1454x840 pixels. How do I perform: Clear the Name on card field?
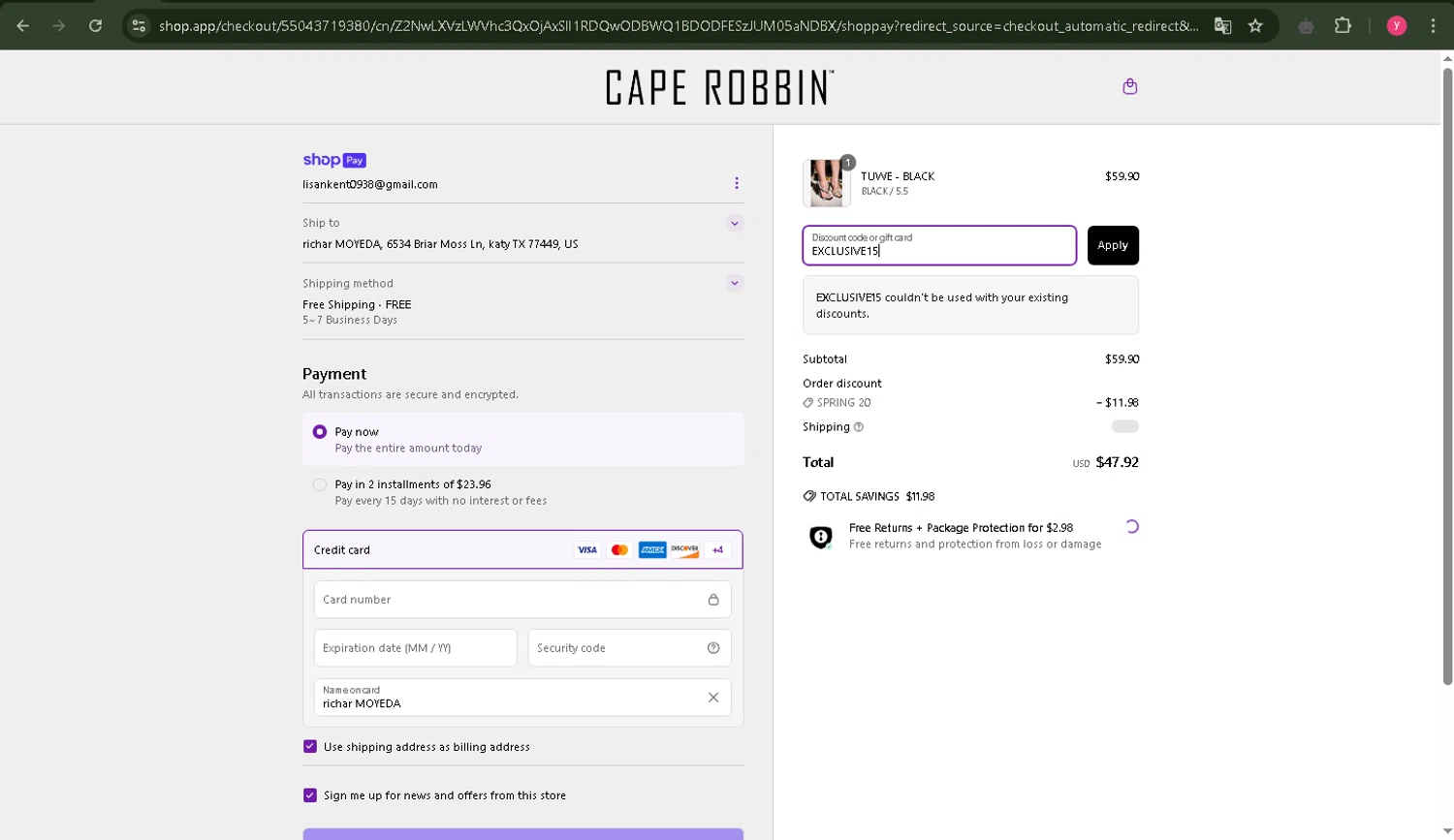click(x=713, y=698)
